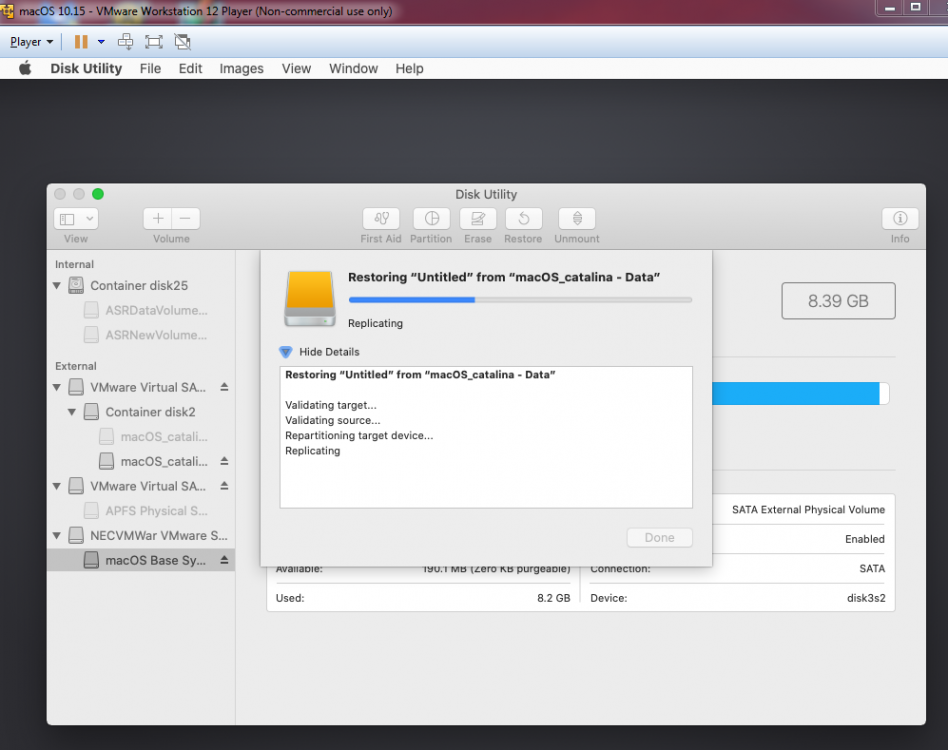Screen dimensions: 948x750
Task: Pause the virtual machine
Action: click(81, 42)
